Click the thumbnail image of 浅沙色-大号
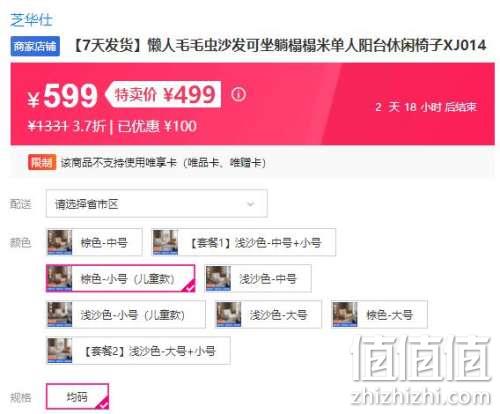This screenshot has width=500, height=414. click(228, 315)
